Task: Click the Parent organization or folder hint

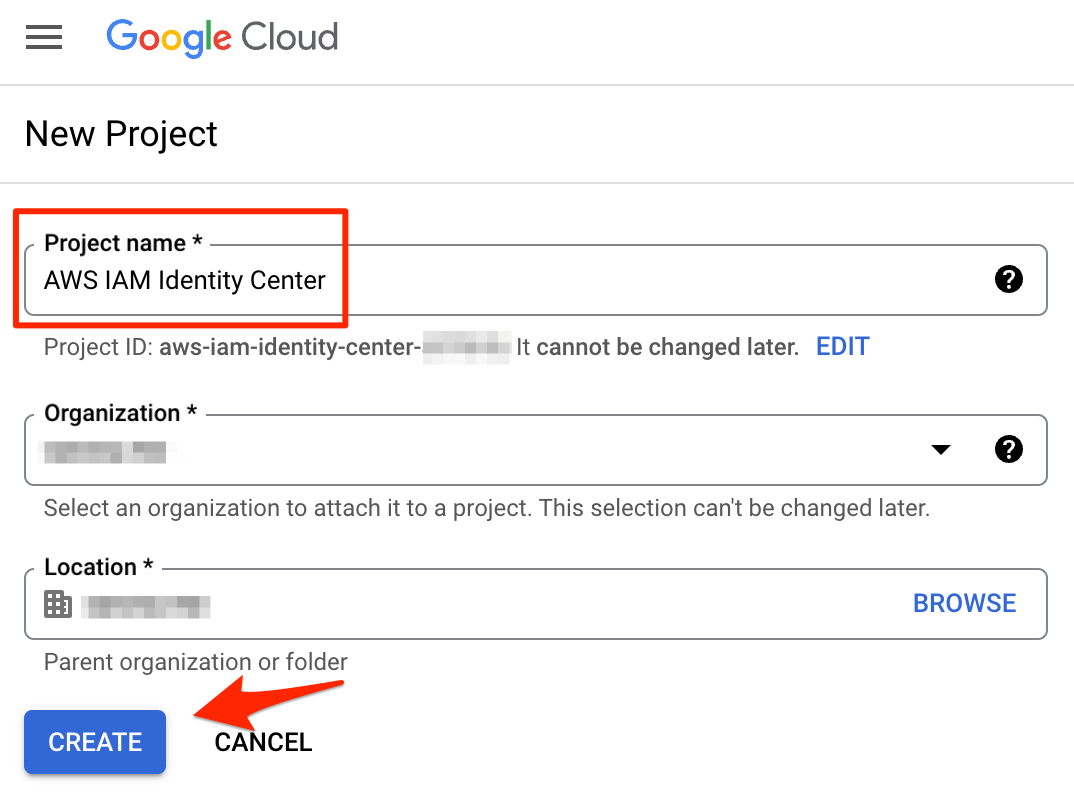Action: click(196, 662)
